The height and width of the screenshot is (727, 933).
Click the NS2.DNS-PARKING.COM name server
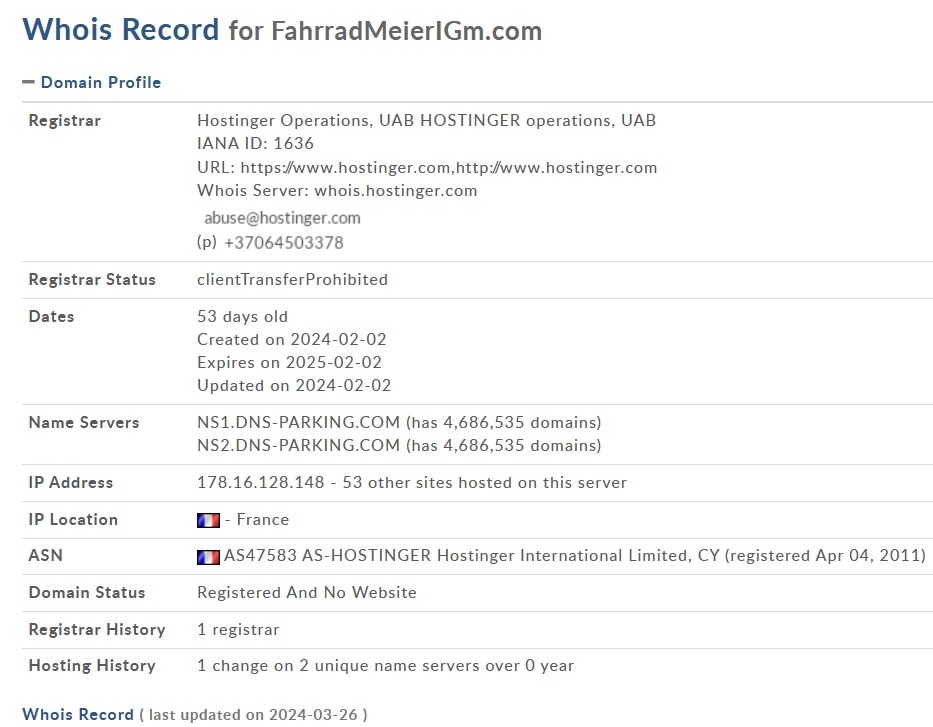coord(298,446)
